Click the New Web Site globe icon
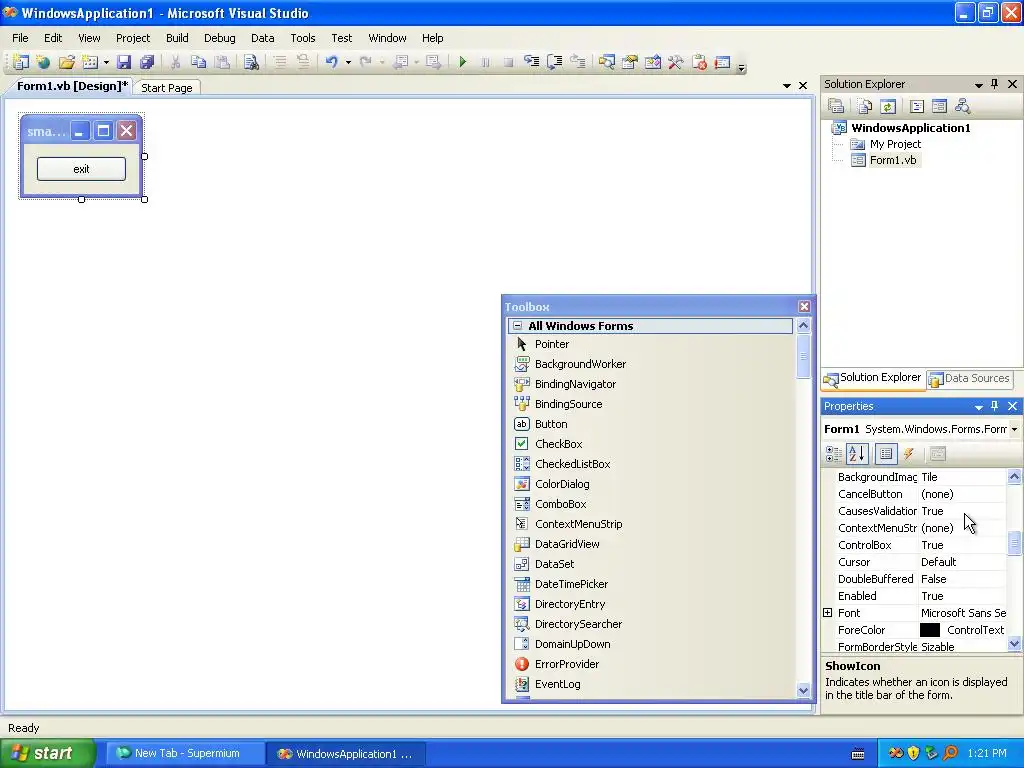This screenshot has height=768, width=1024. pos(44,62)
